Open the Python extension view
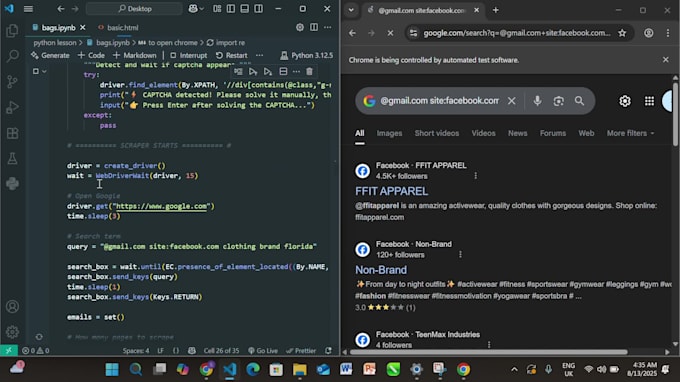Viewport: 680px width, 382px height. (13, 184)
